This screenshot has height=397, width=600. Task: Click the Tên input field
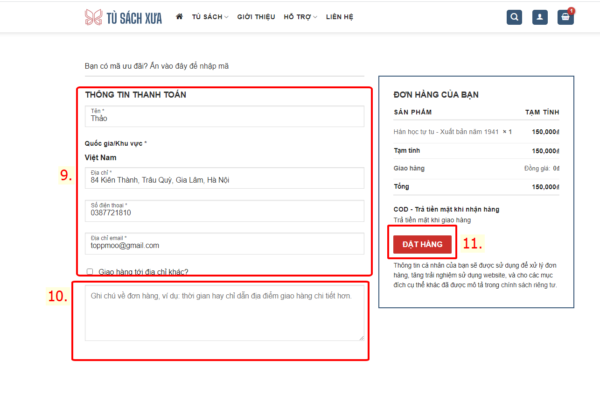tap(225, 116)
